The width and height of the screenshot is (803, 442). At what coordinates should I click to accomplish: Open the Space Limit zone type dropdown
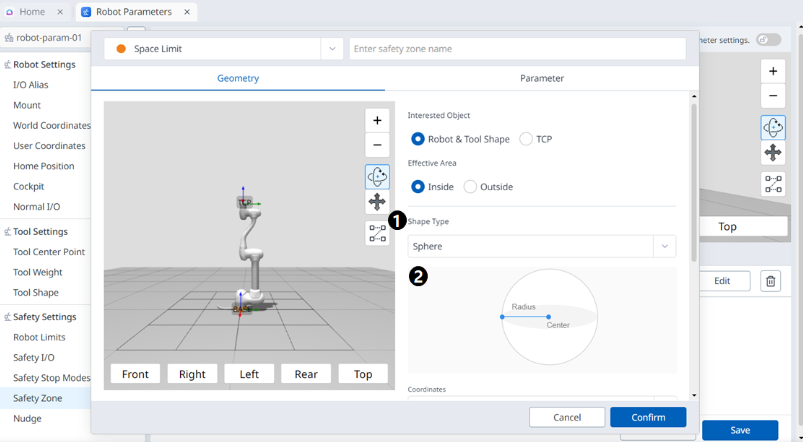point(332,49)
